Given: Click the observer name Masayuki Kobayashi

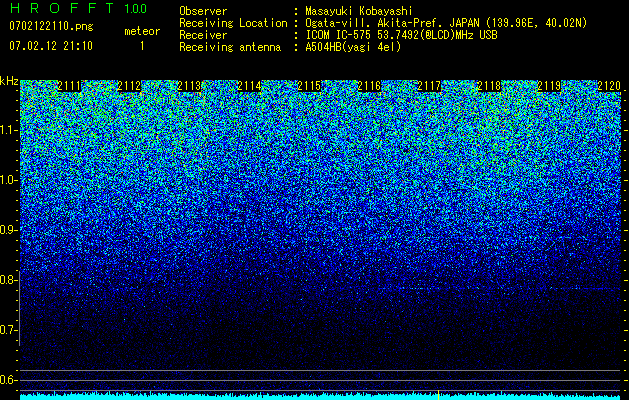Looking at the screenshot, I should coord(359,11).
